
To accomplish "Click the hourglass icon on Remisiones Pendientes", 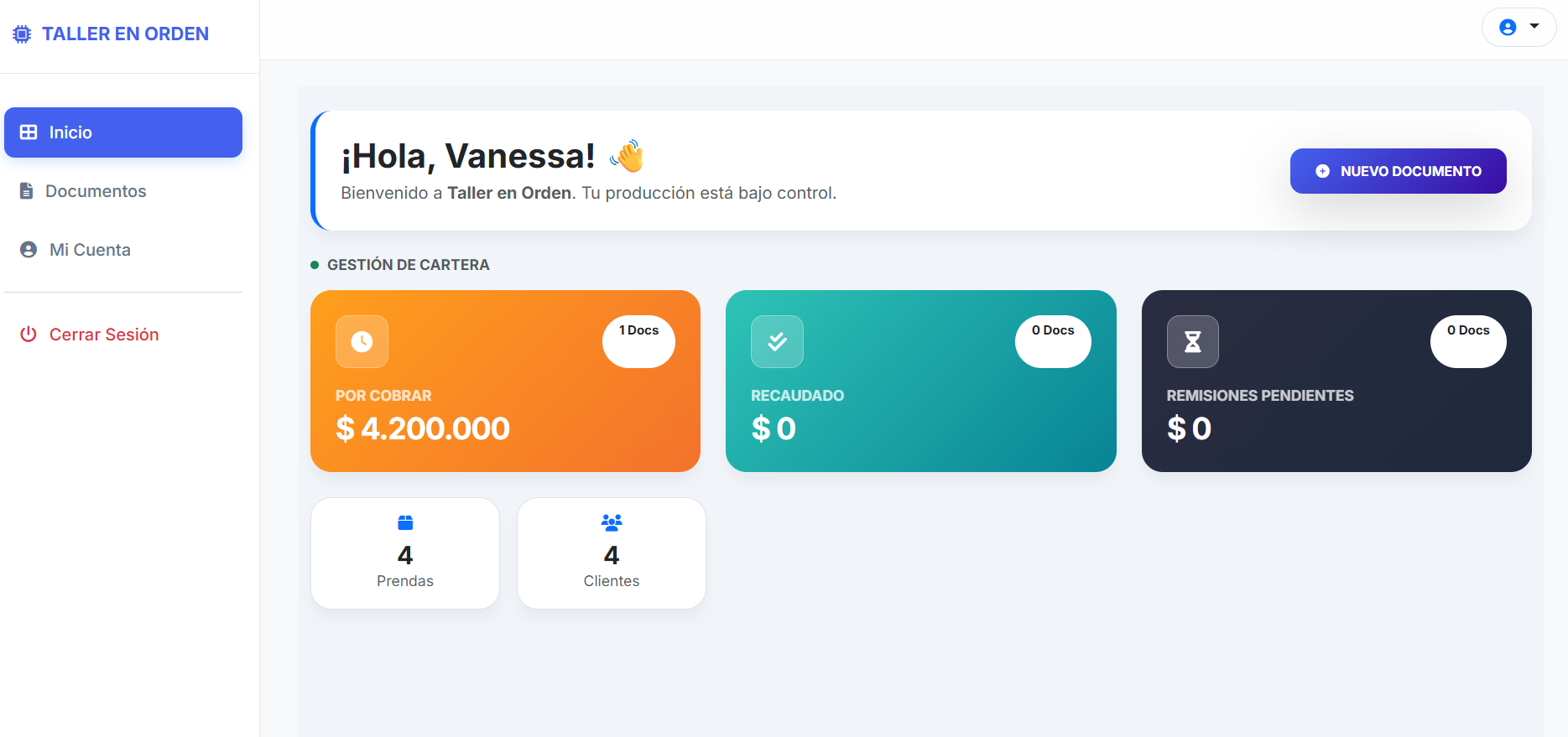I will coord(1192,341).
